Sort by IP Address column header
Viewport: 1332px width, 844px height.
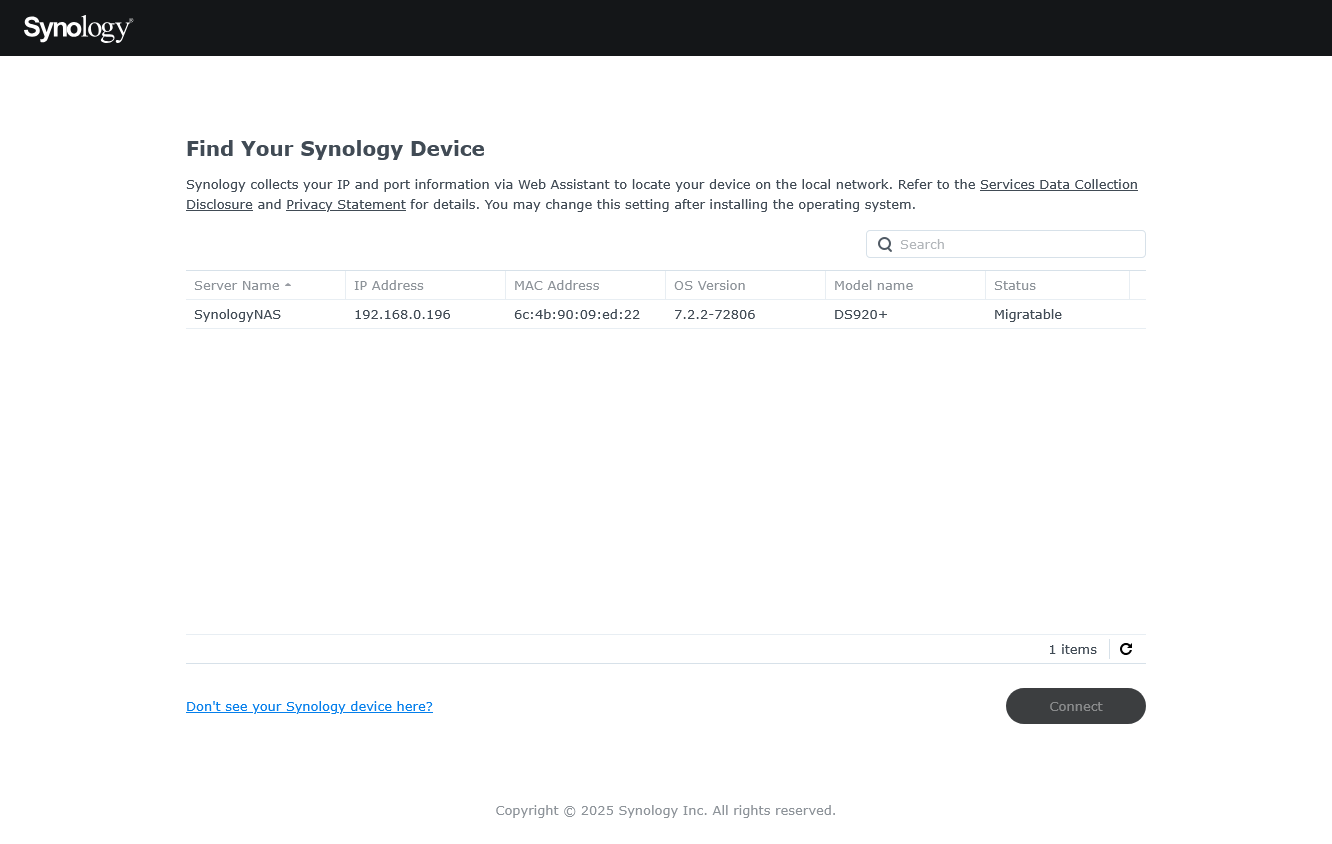tap(389, 285)
